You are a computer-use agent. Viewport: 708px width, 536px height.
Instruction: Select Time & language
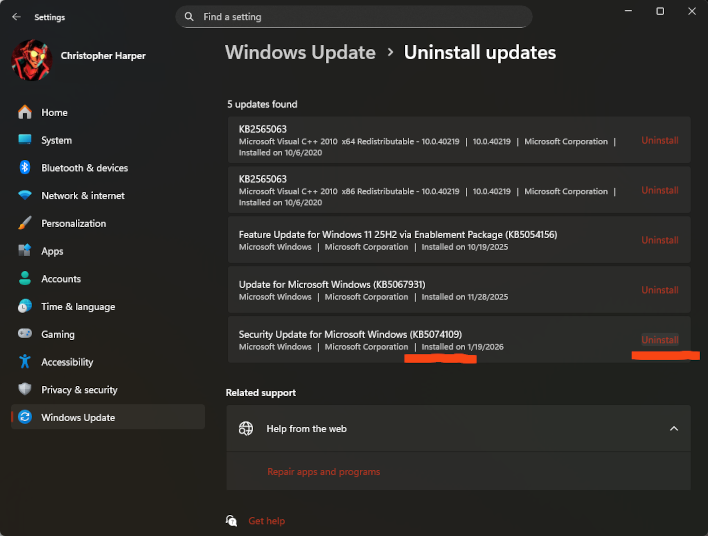coord(108,307)
